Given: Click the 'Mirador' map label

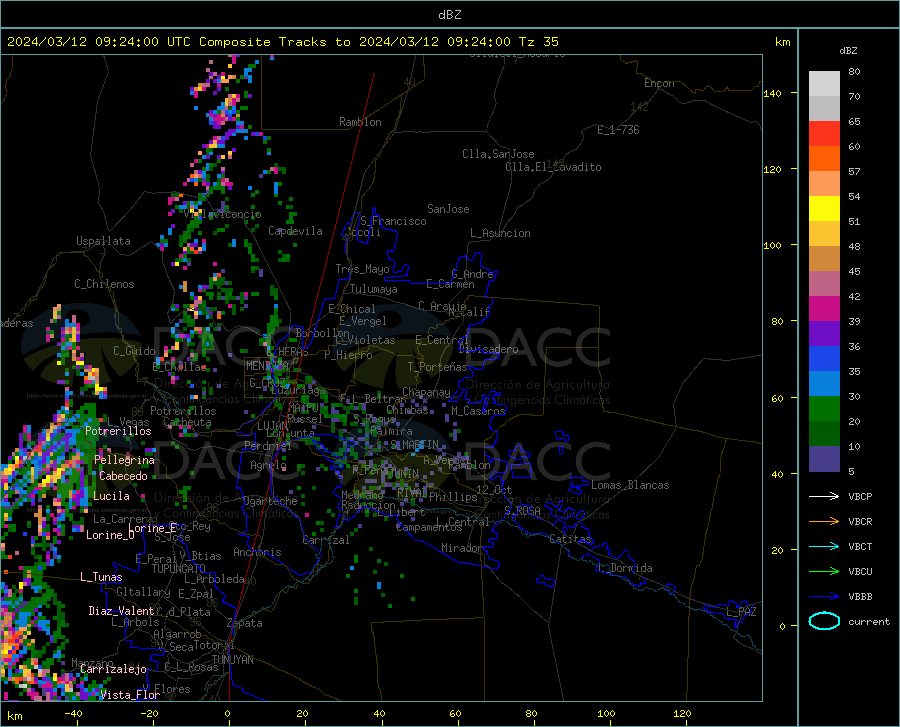Looking at the screenshot, I should (462, 548).
